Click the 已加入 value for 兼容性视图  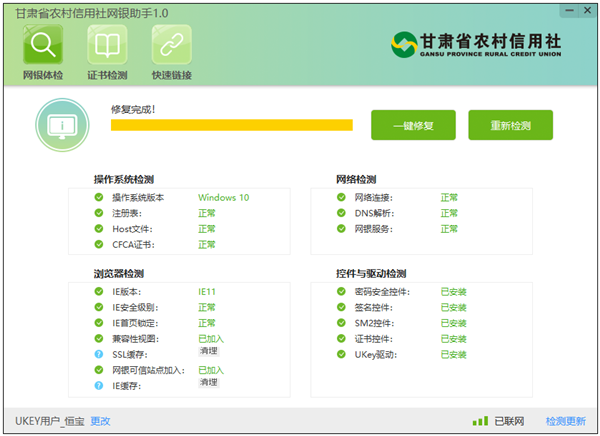pos(211,339)
